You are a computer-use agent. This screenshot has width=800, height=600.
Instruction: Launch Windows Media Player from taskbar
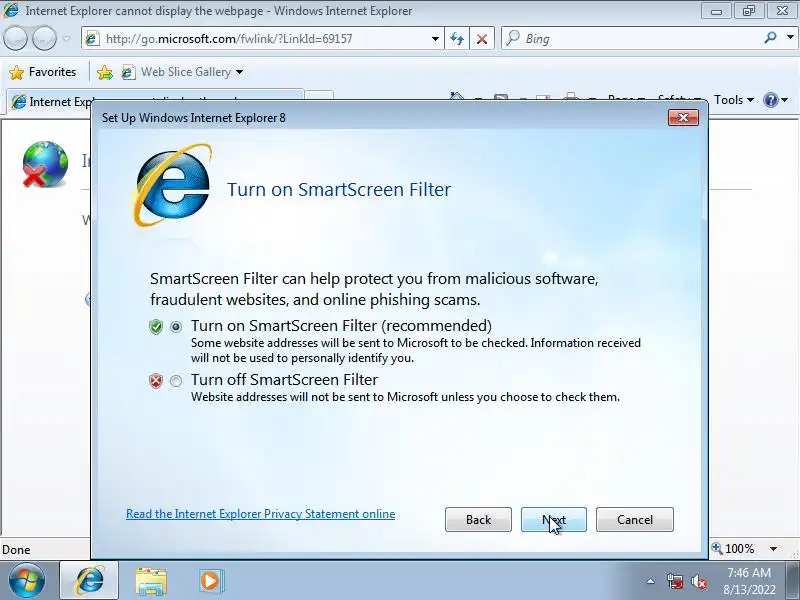coord(210,581)
